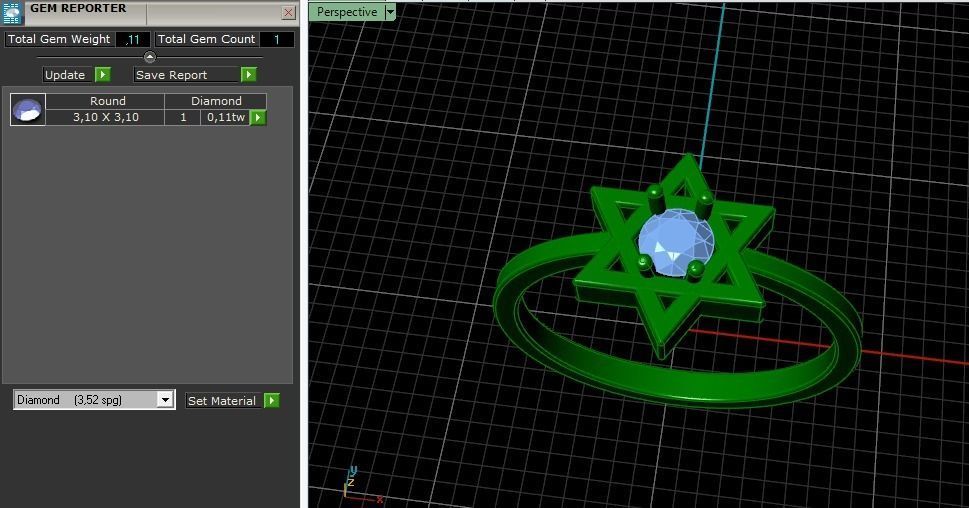Click the Save Report button label
Viewport: 969px width, 508px height.
pos(185,75)
